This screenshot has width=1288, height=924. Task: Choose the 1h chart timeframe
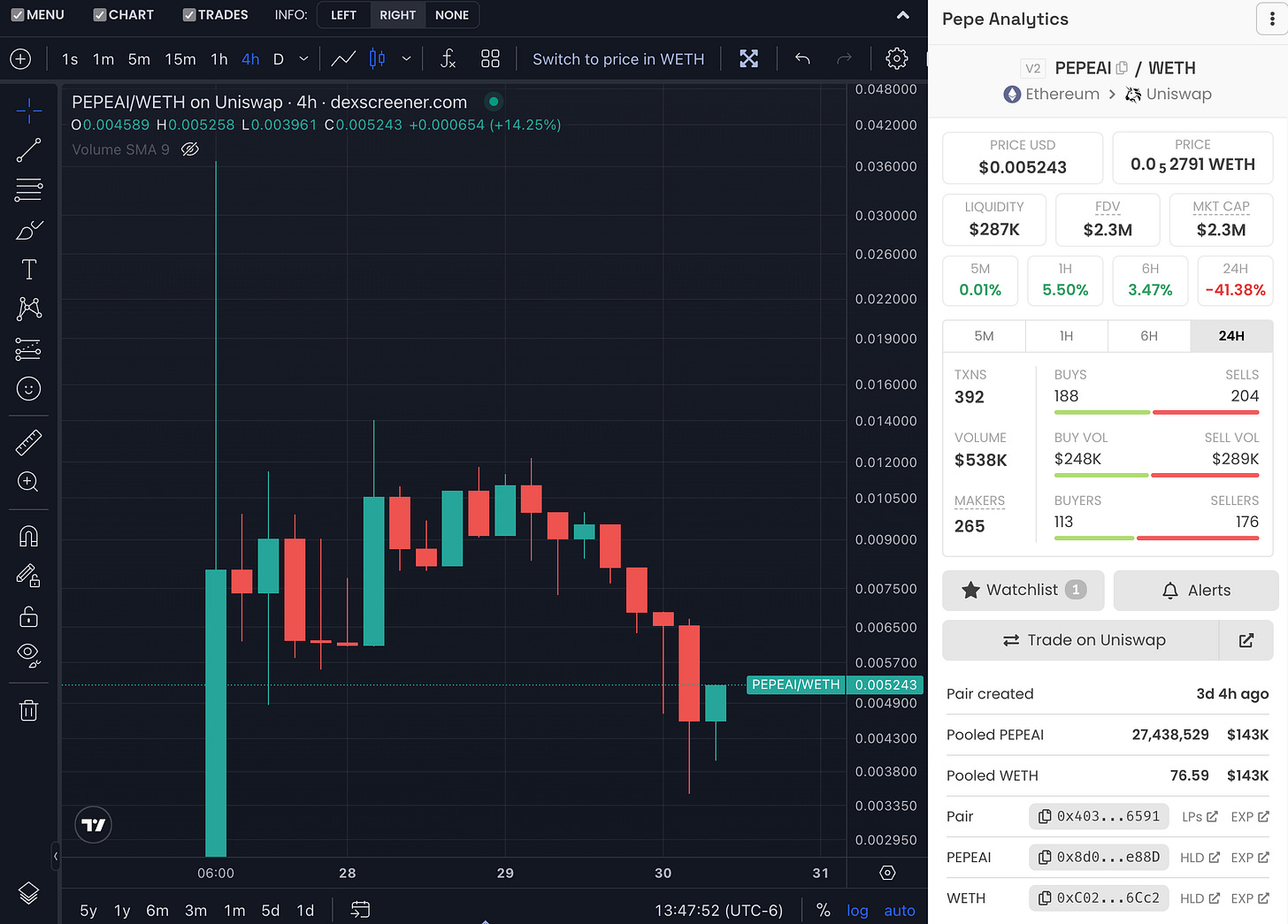tap(219, 59)
